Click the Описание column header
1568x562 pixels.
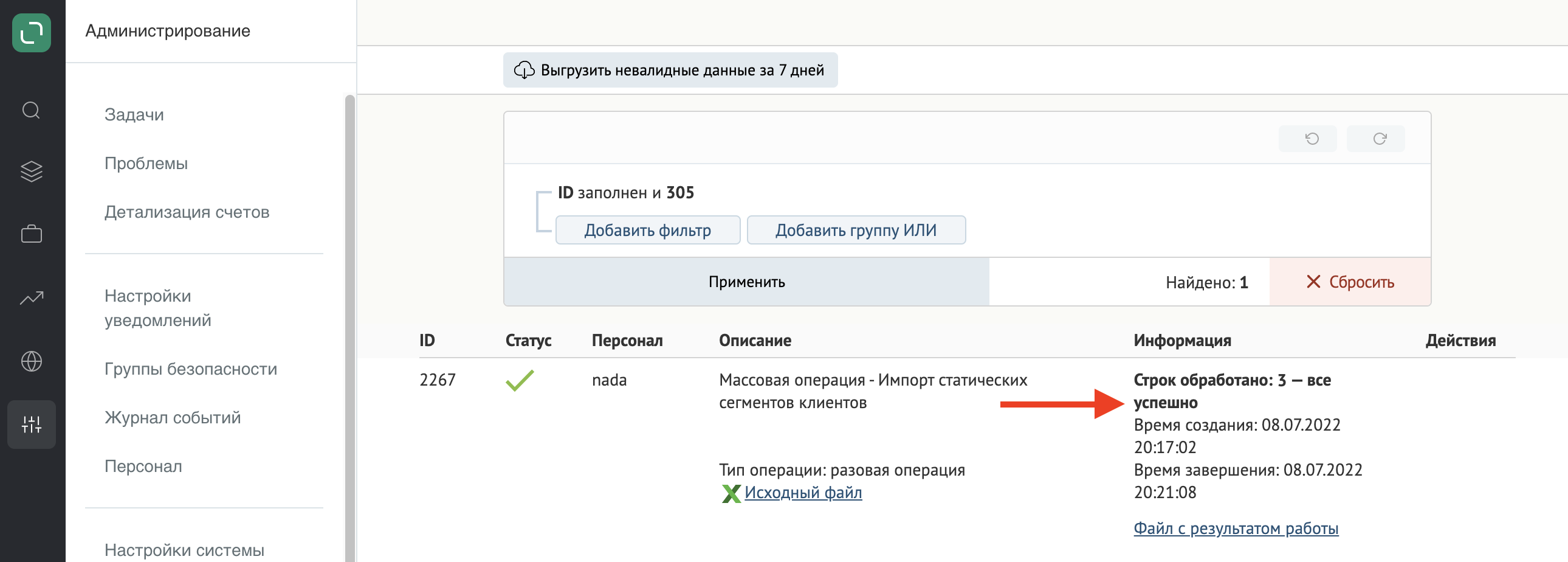tap(755, 341)
